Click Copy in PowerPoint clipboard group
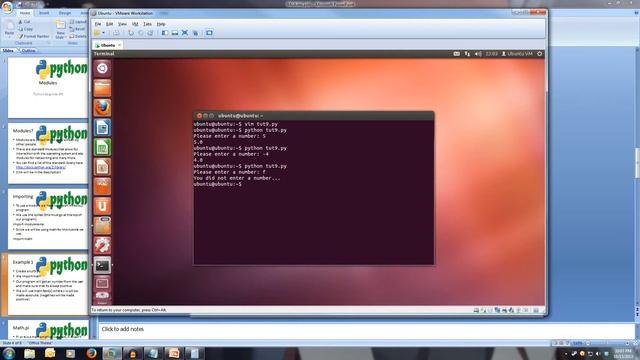The image size is (640, 360). click(26, 29)
